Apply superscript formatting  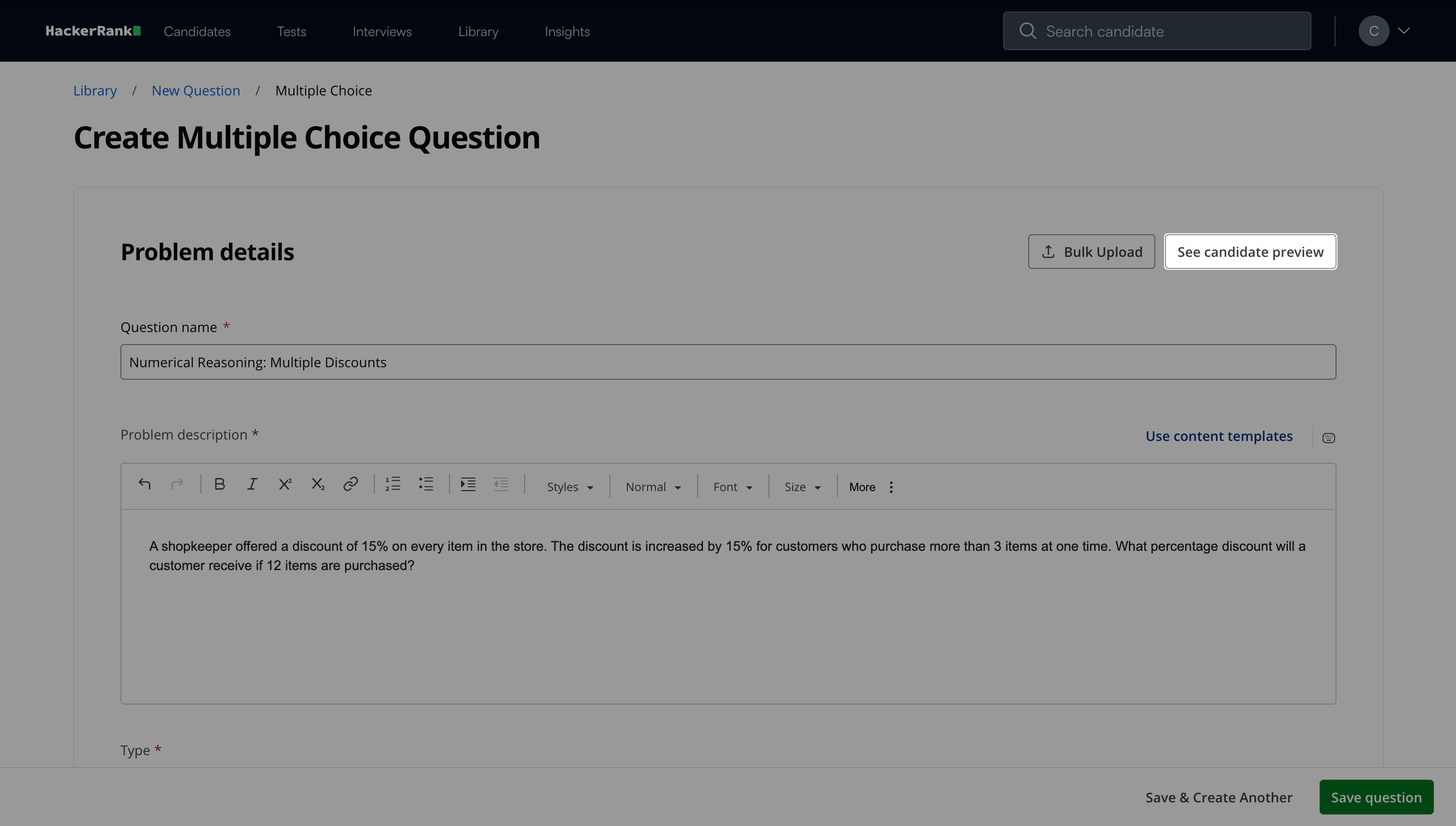coord(285,484)
